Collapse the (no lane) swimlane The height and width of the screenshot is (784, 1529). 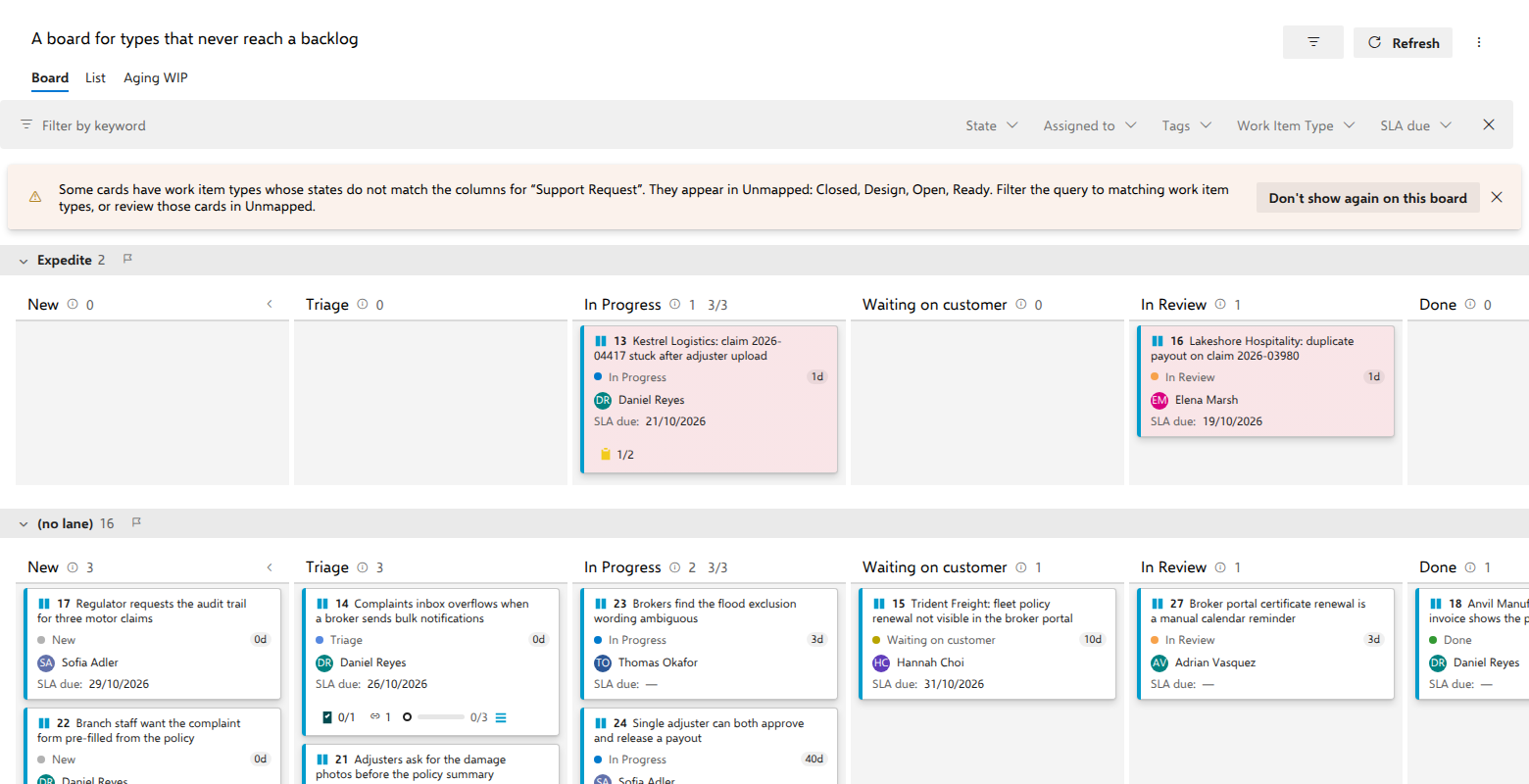tap(24, 524)
